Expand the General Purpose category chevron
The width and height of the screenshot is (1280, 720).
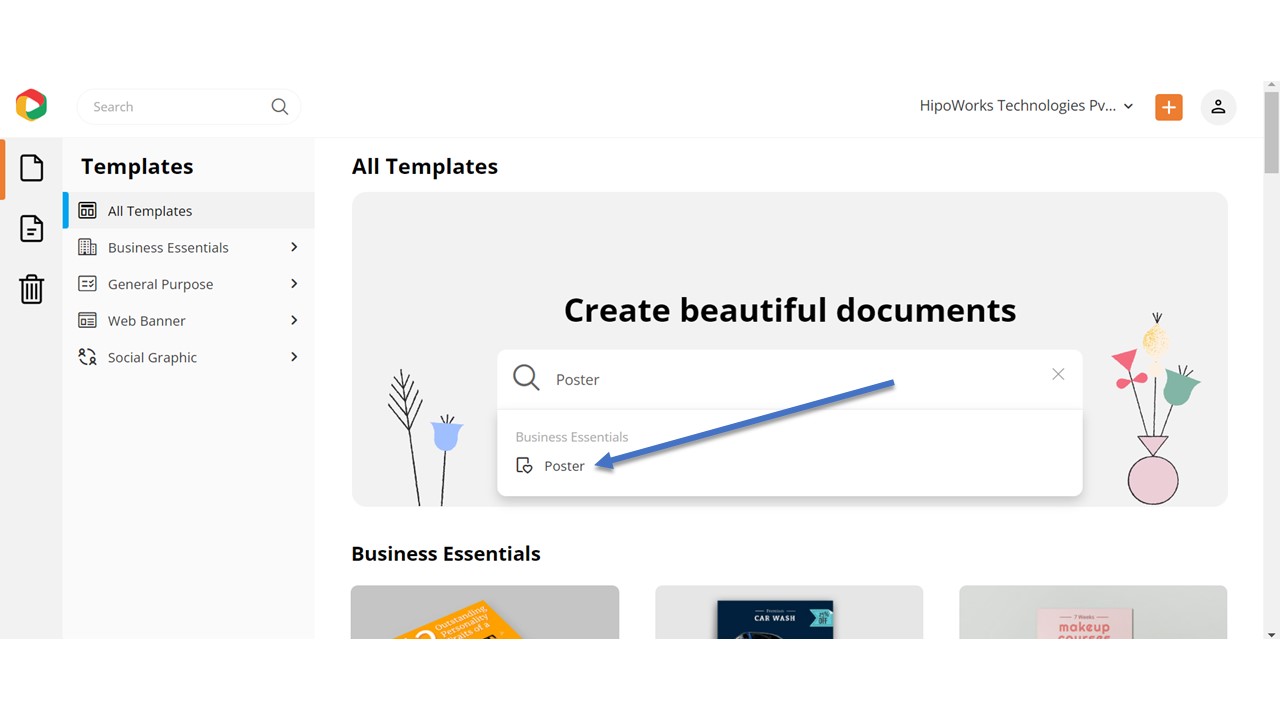coord(294,284)
